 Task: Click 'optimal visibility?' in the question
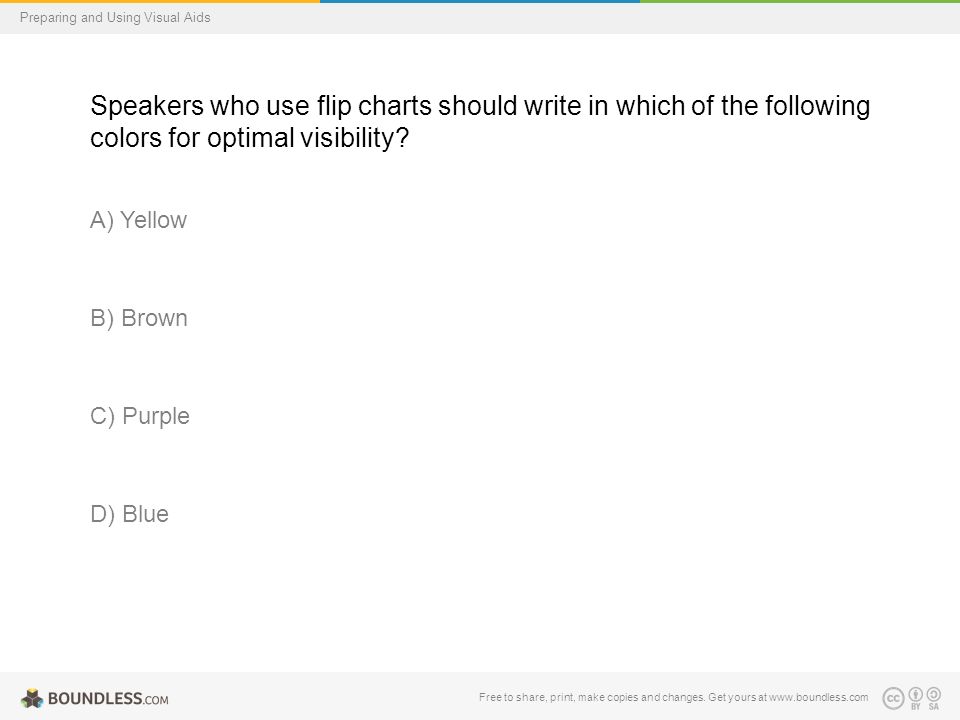tap(308, 138)
